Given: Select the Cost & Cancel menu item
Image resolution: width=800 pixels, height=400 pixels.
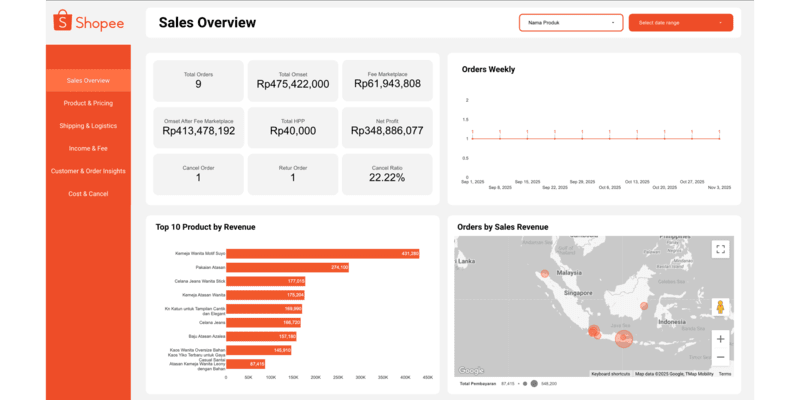Looking at the screenshot, I should tap(88, 193).
